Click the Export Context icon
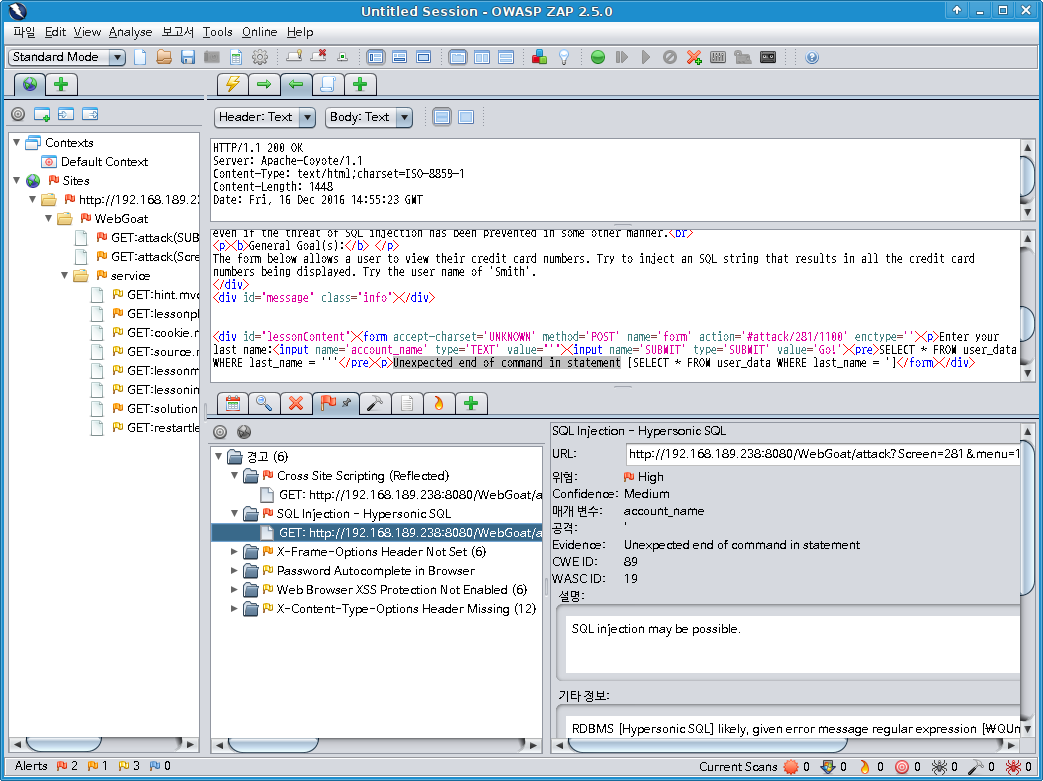Screen dimensions: 1043x781 click(x=90, y=114)
